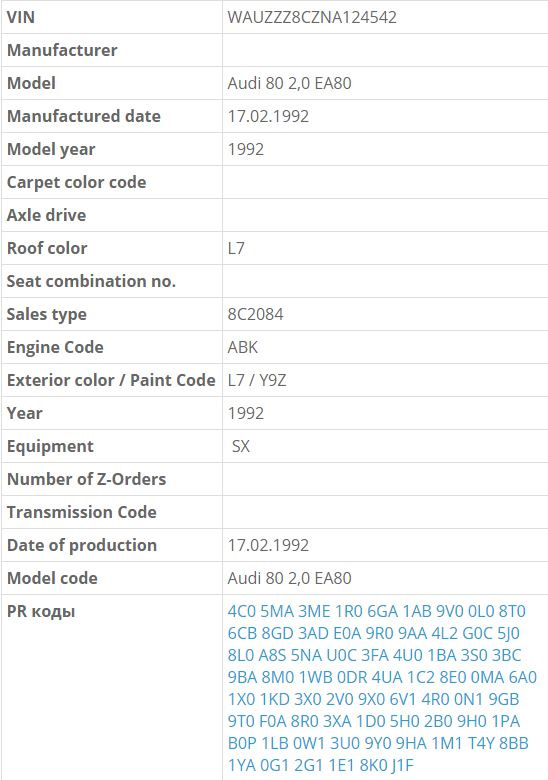Open the 8GD PR code link

(277, 633)
